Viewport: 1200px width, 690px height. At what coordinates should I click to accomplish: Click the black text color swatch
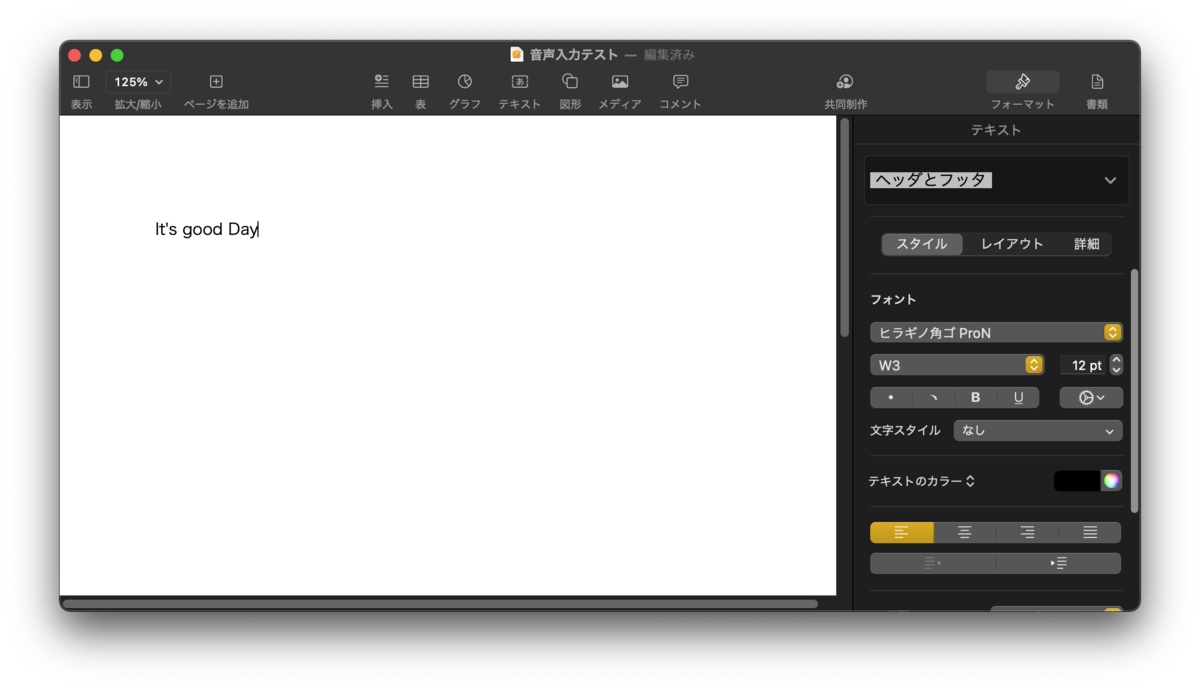[1077, 481]
